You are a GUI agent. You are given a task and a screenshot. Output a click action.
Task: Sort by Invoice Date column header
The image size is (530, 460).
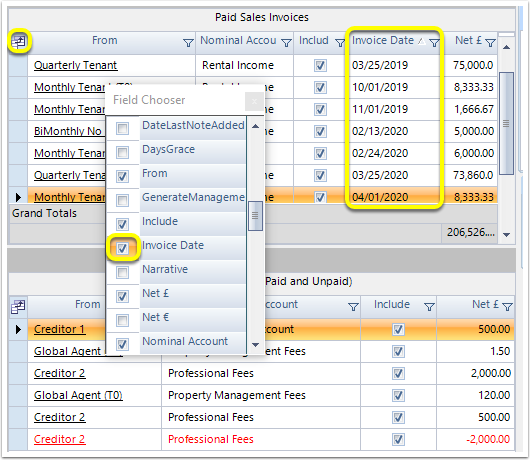[x=383, y=41]
